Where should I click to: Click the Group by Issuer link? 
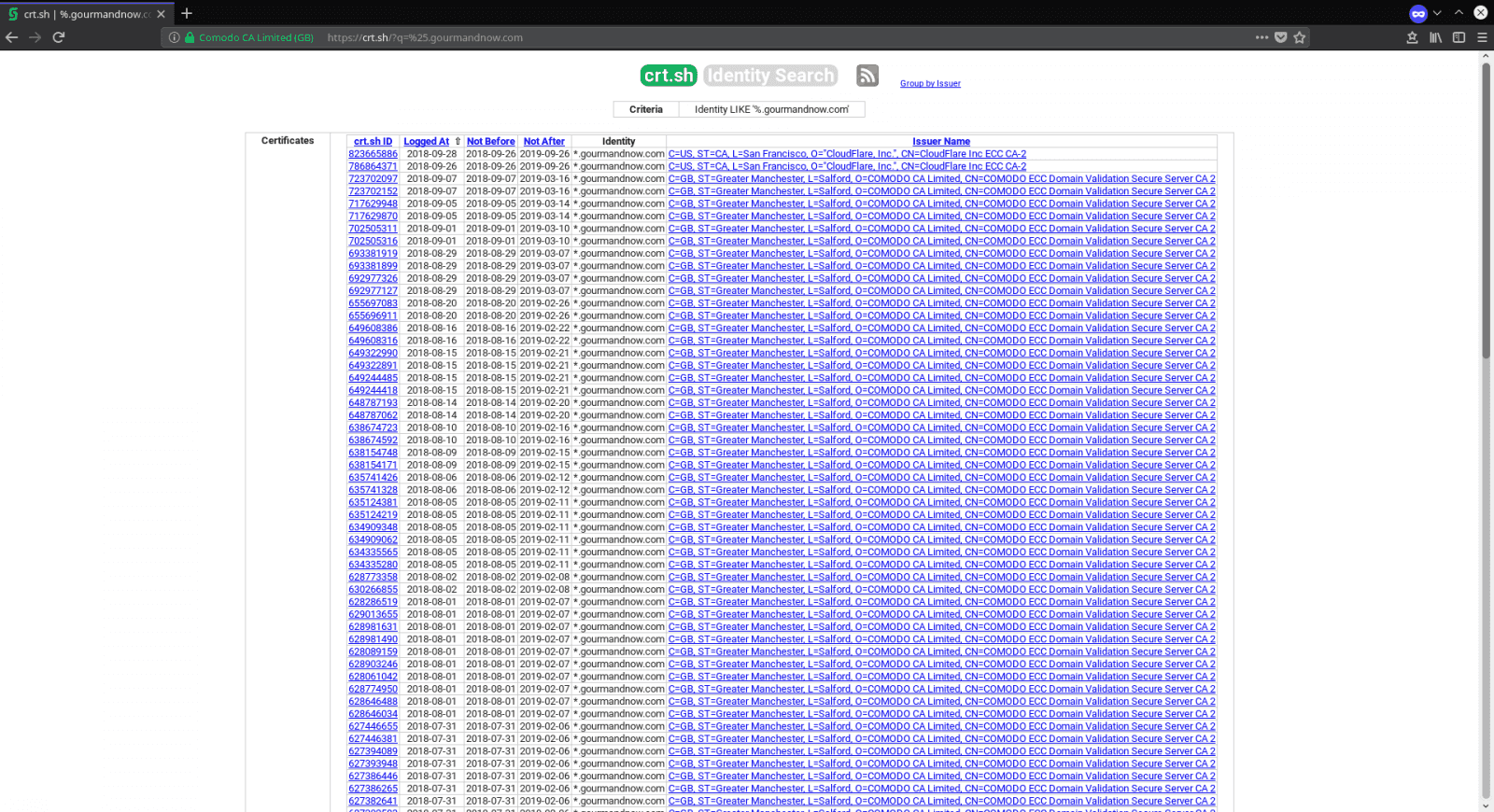coord(930,84)
